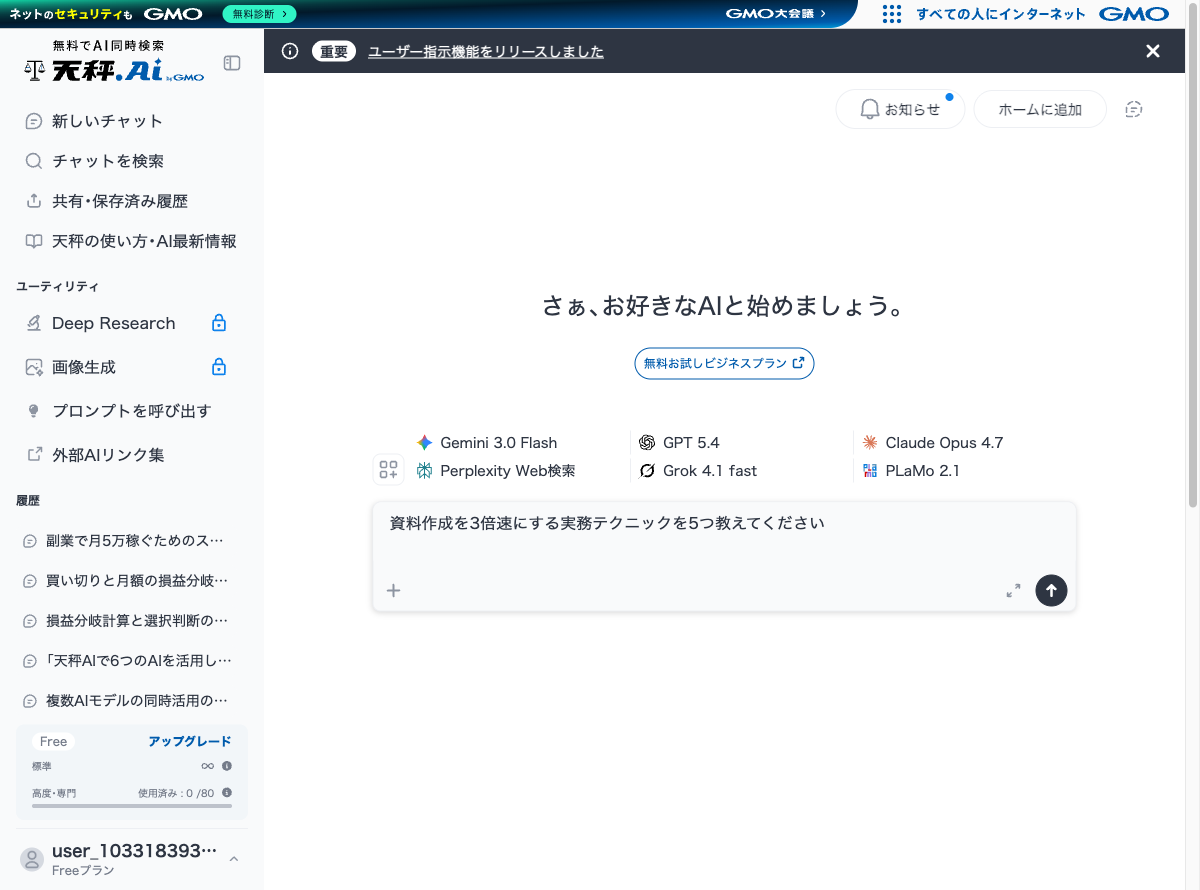Image resolution: width=1200 pixels, height=890 pixels.
Task: Select the GPT 5.4 model icon
Action: click(x=646, y=442)
